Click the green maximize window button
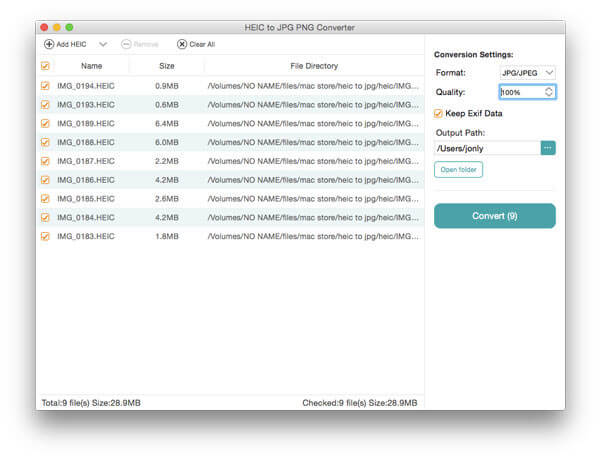 pos(80,27)
